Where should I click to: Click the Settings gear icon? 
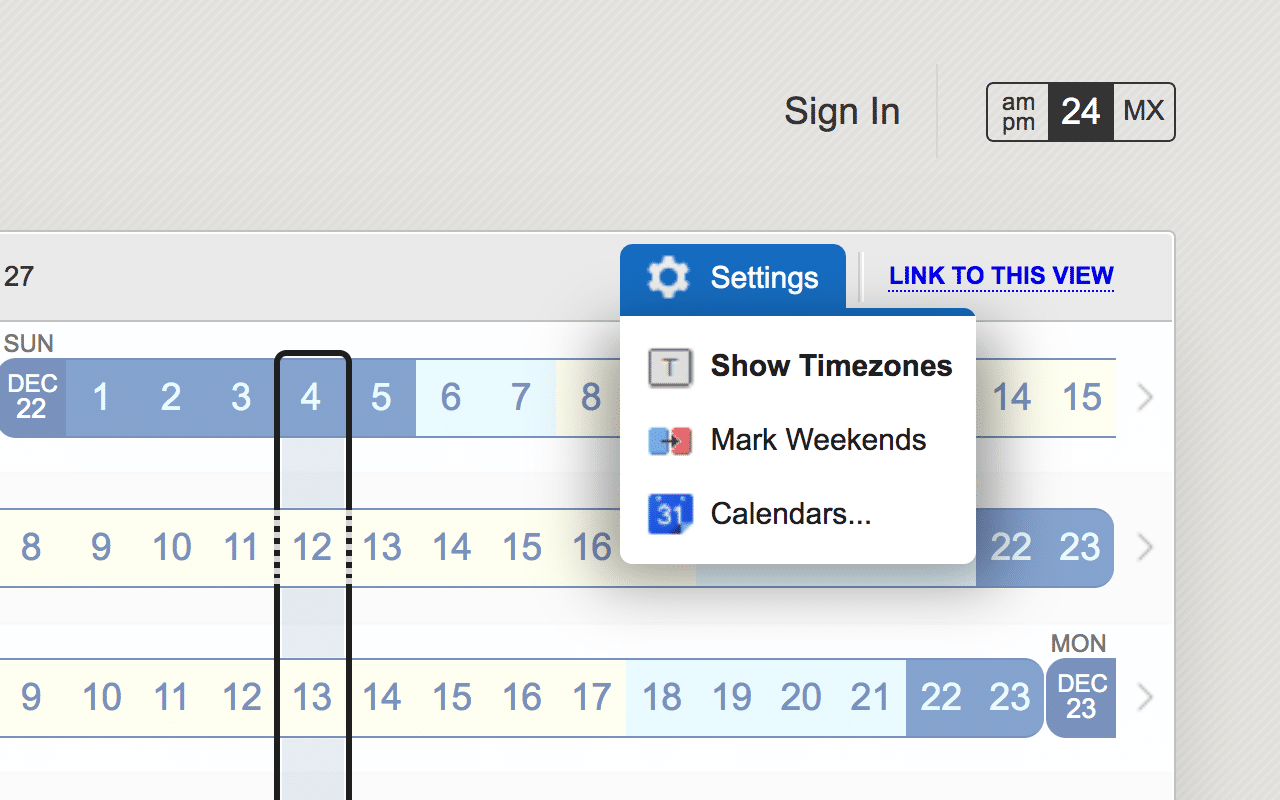pos(668,277)
